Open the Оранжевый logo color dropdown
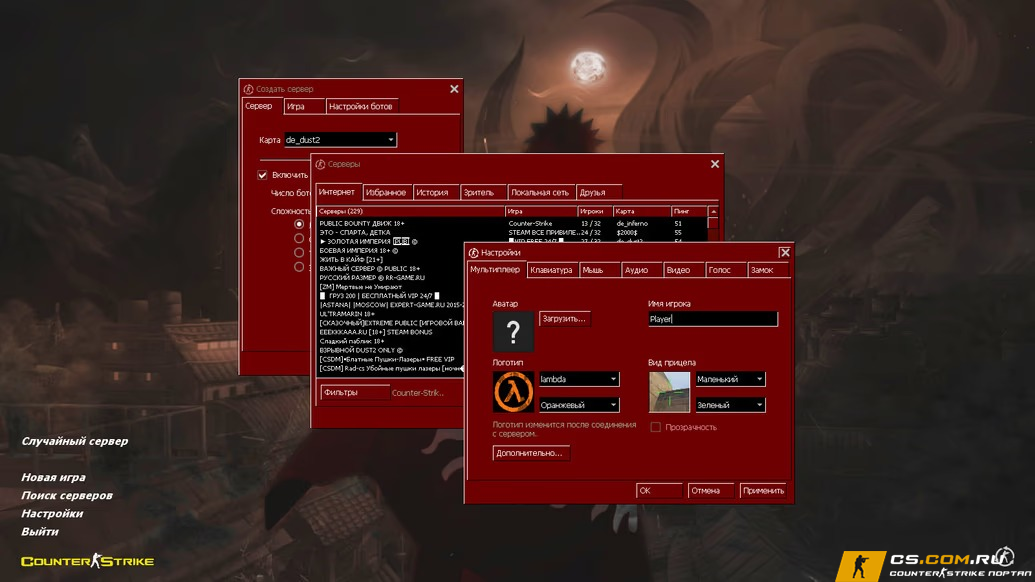Viewport: 1035px width, 582px height. click(579, 404)
